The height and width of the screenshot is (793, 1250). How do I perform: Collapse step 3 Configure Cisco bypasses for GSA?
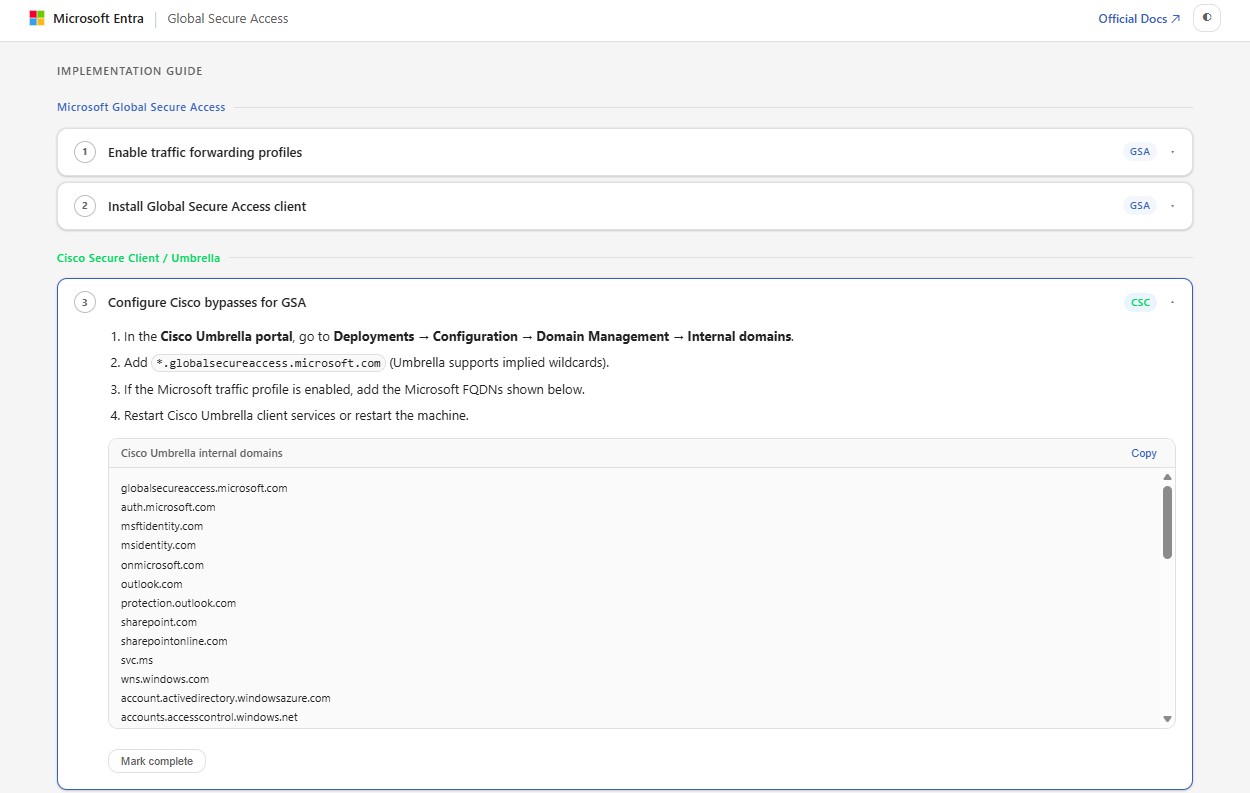click(x=625, y=302)
